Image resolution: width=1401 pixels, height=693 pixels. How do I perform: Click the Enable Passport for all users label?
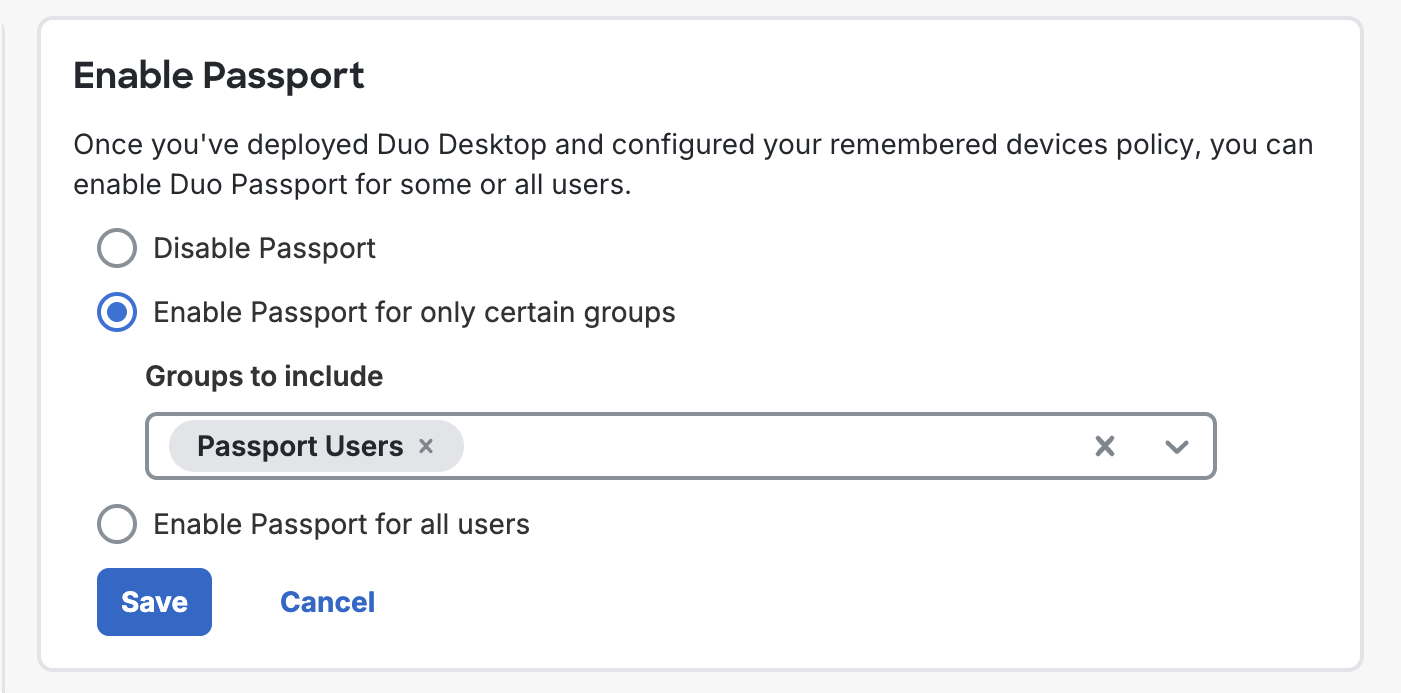340,524
